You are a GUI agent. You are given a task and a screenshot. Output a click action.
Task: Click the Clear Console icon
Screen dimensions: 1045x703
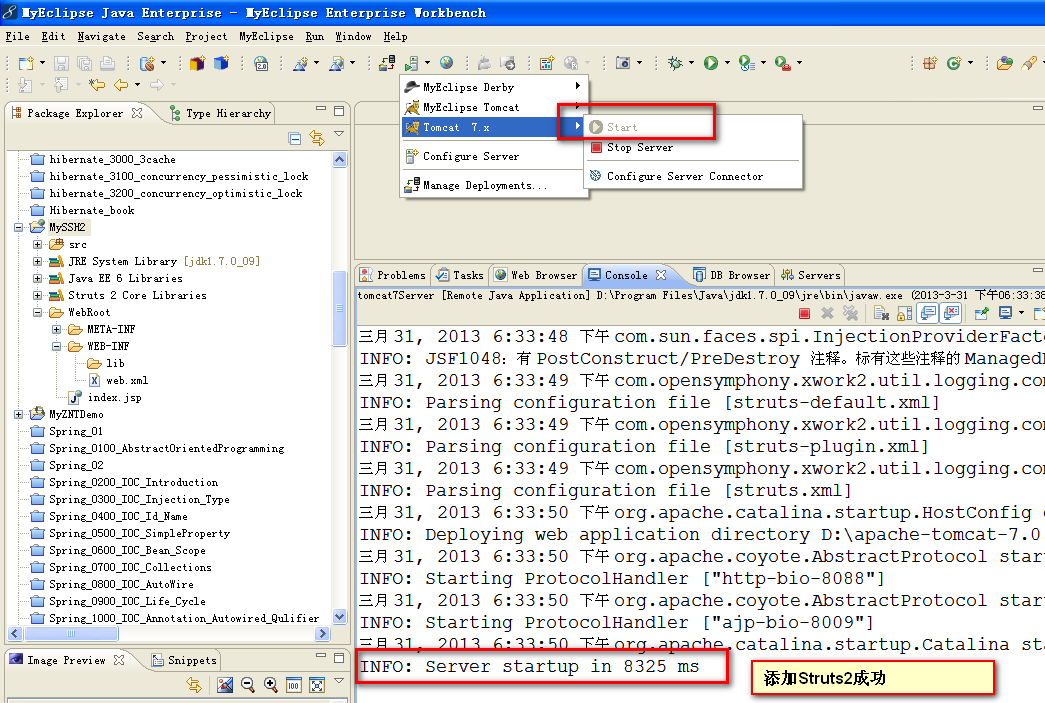[x=882, y=313]
